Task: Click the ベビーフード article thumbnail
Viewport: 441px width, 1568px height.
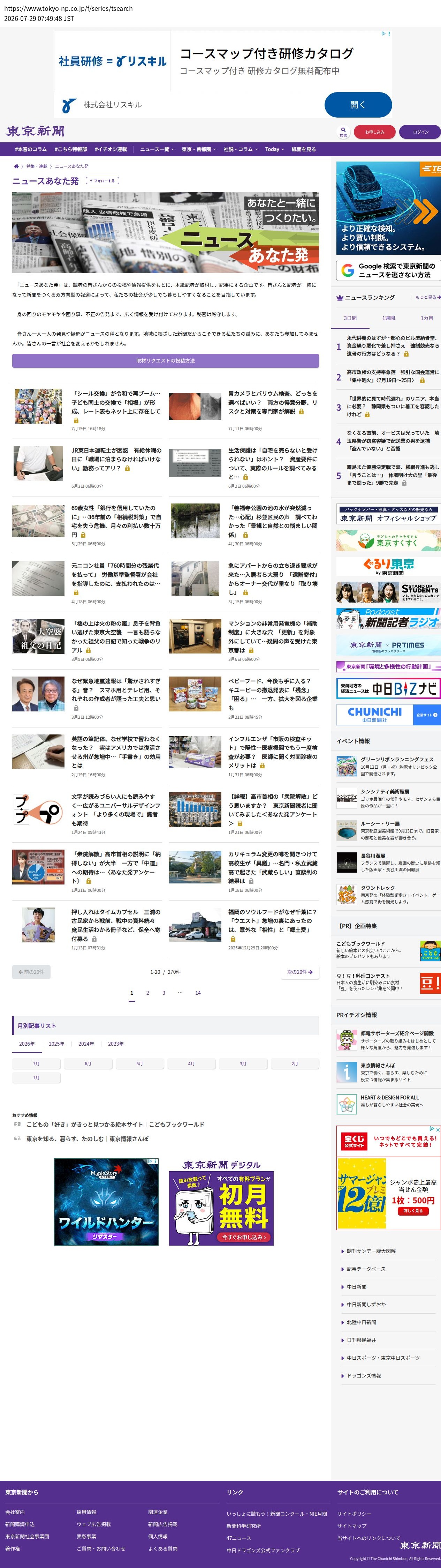Action: point(195,694)
